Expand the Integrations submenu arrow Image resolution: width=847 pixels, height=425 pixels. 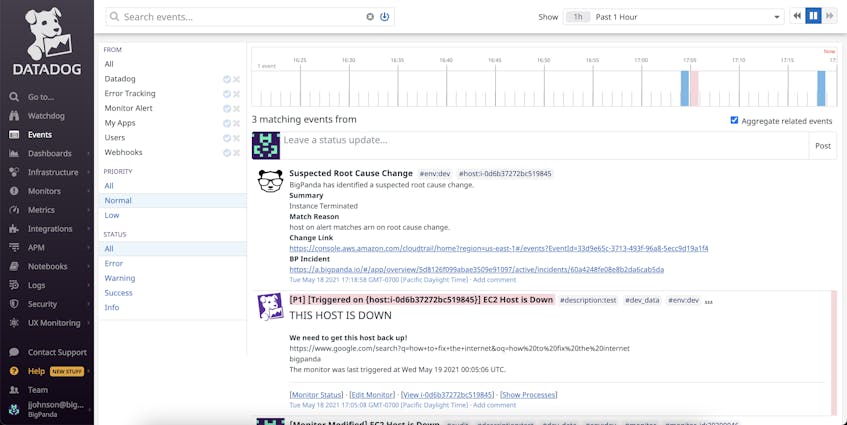[89, 229]
